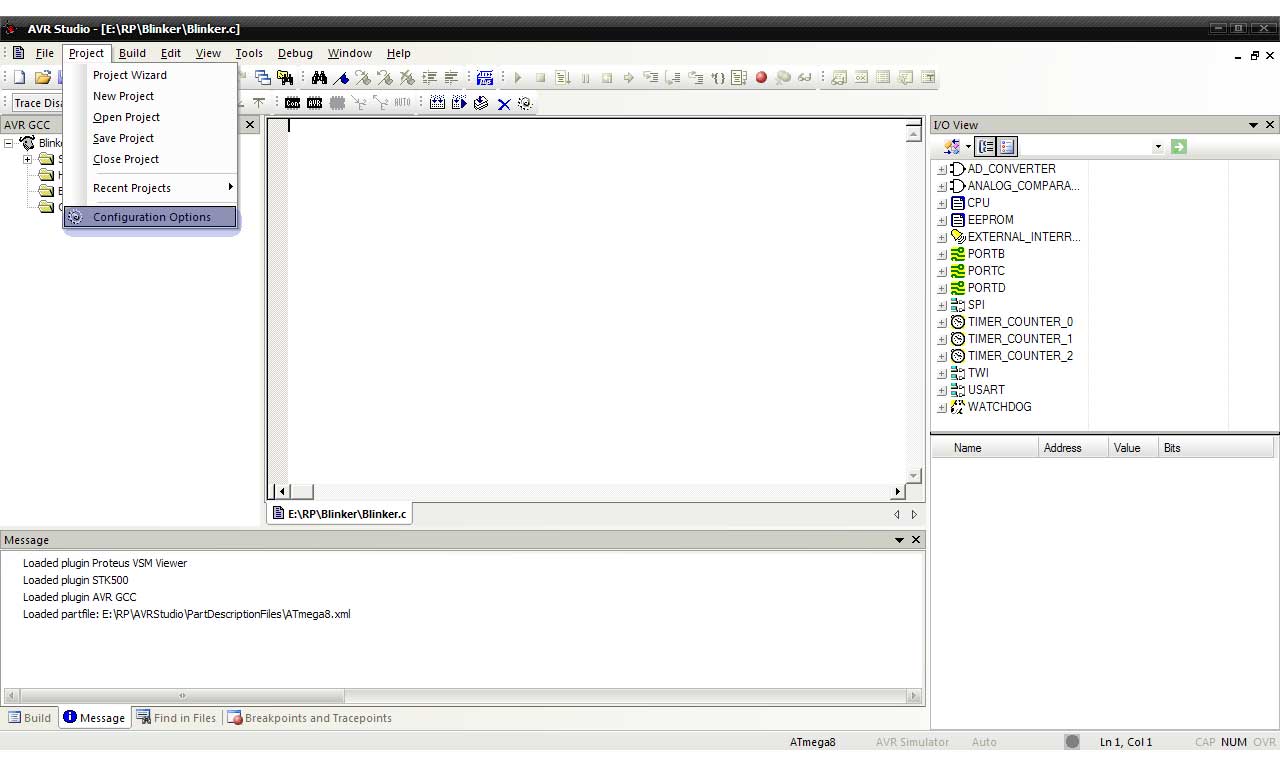Click the Bits column header
This screenshot has width=1280, height=768.
click(1218, 448)
